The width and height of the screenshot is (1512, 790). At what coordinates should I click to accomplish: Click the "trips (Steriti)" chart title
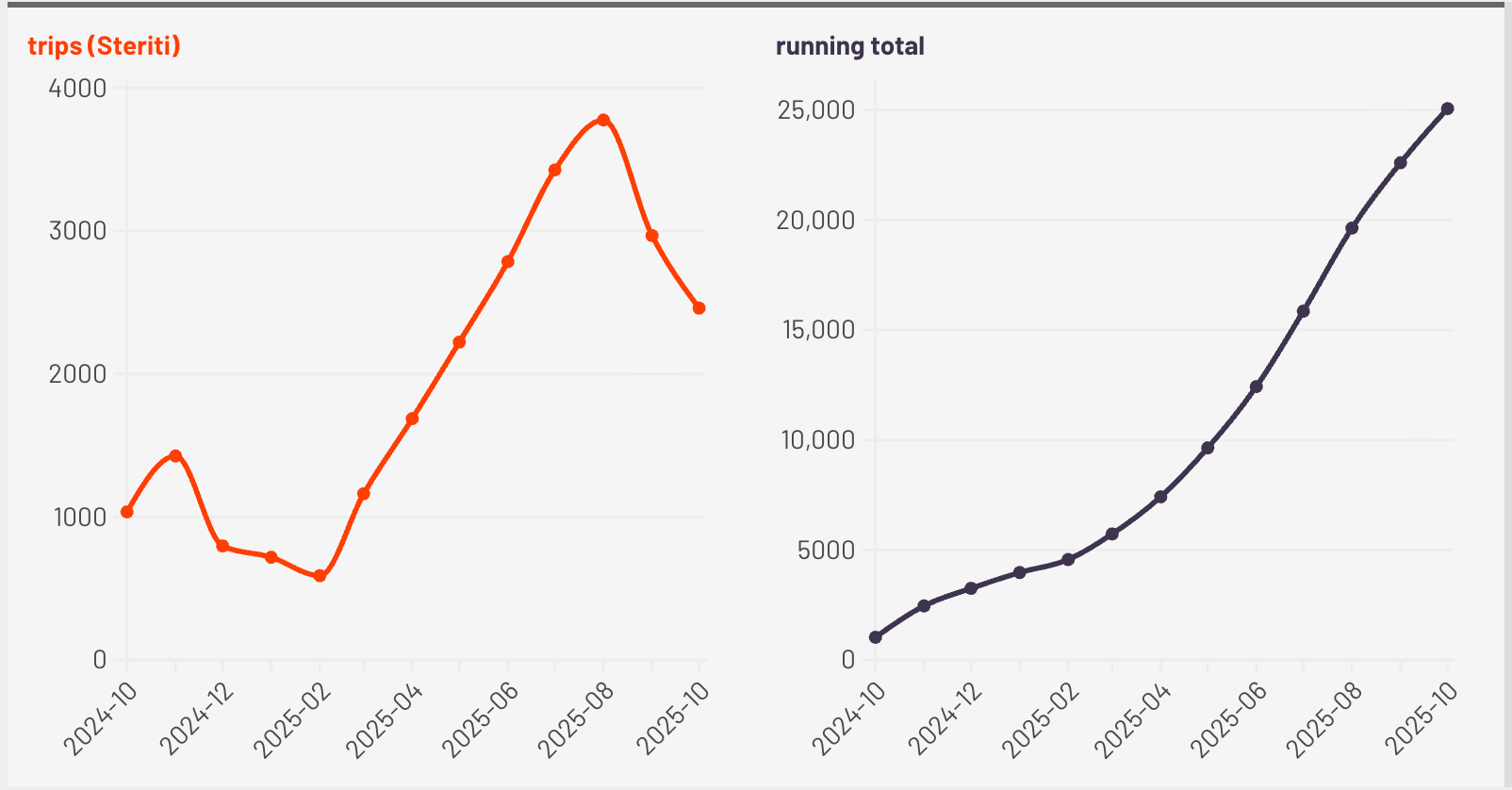click(x=104, y=45)
